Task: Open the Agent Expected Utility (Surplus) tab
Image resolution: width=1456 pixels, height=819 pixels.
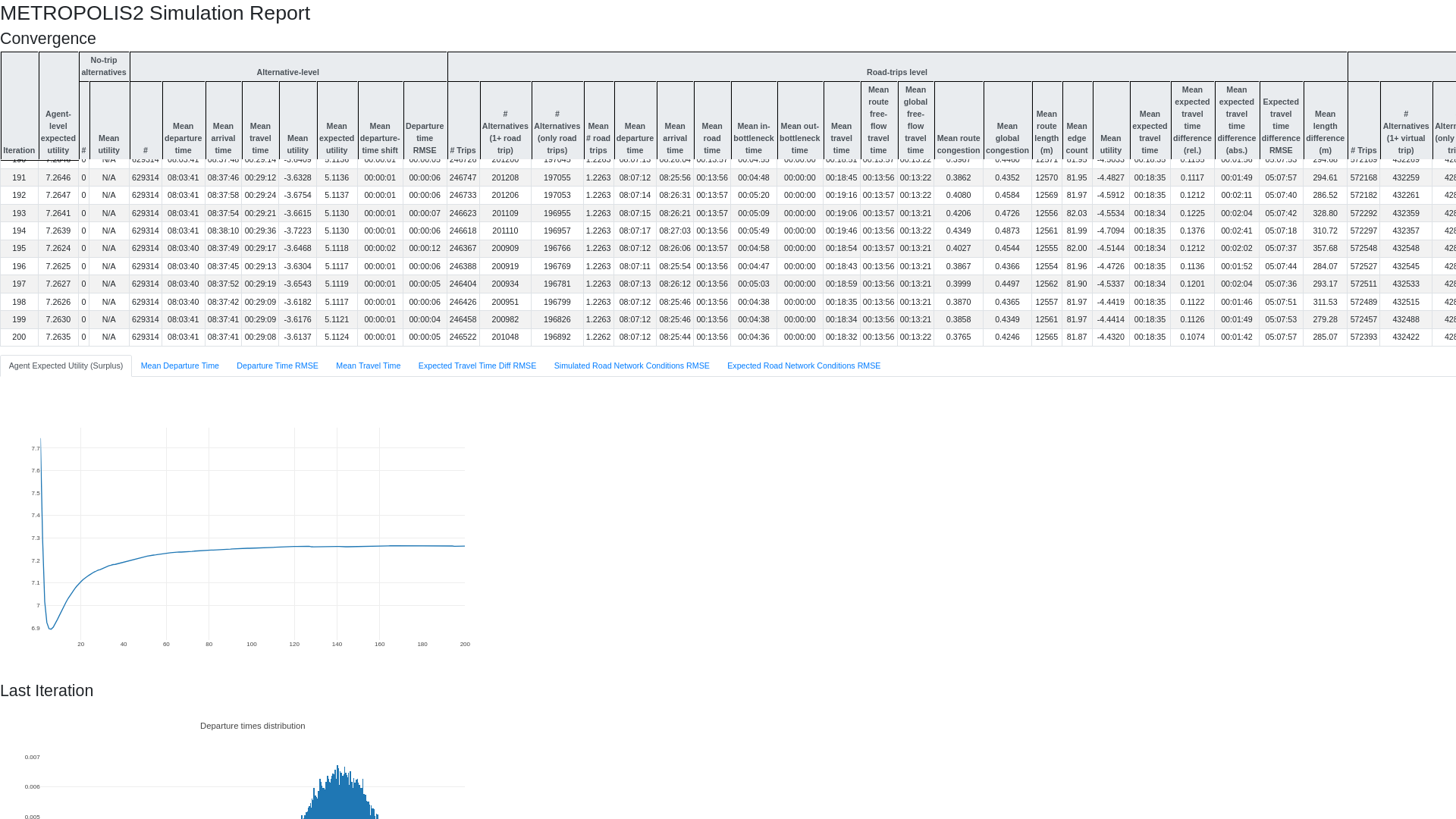Action: (66, 366)
